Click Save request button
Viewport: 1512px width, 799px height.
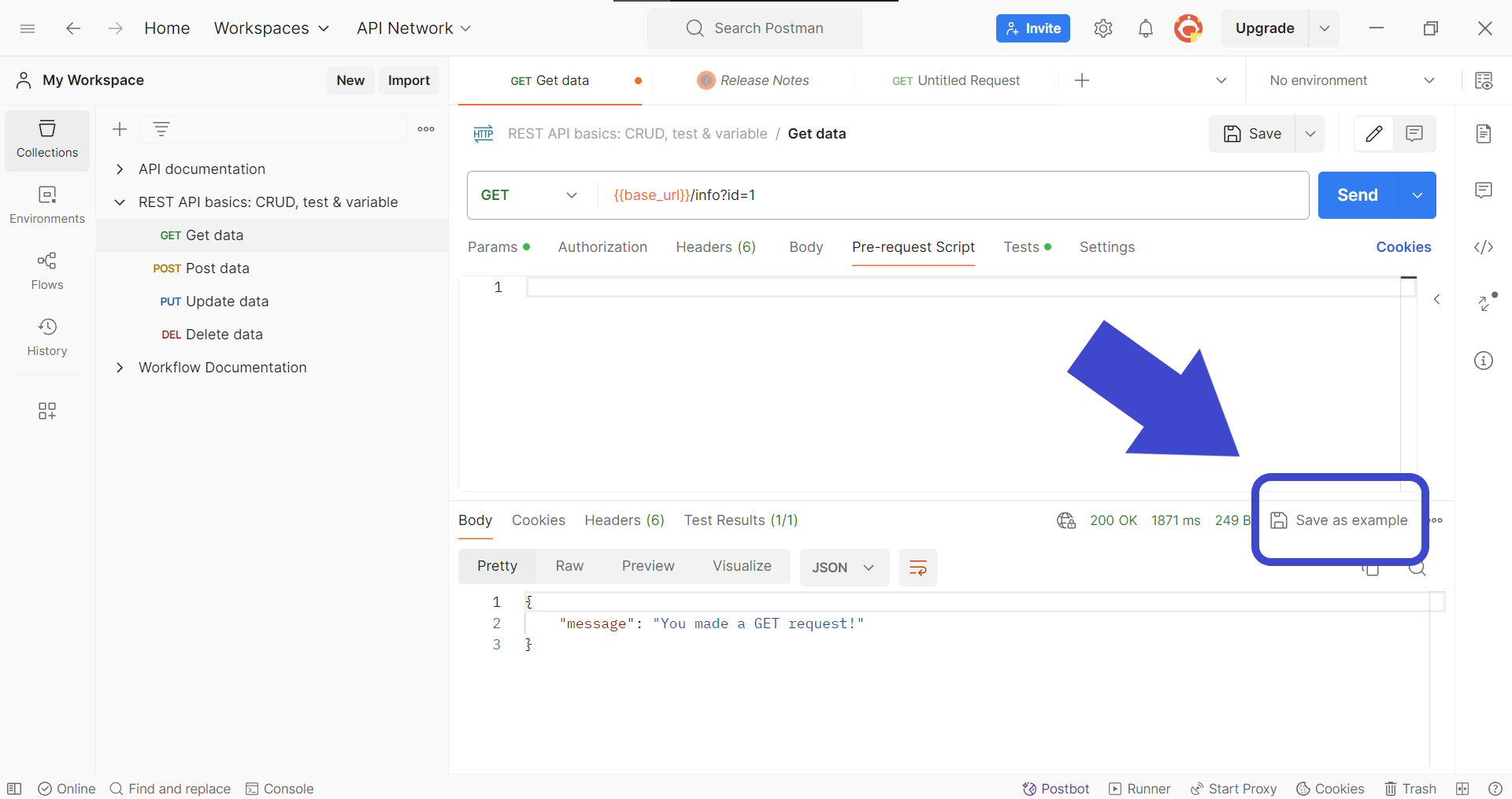coord(1253,134)
